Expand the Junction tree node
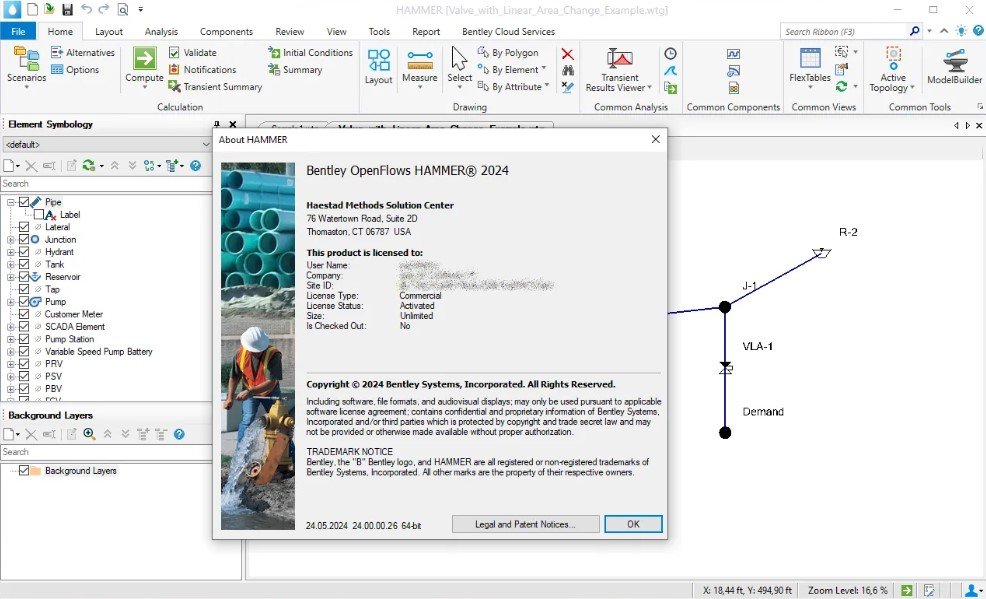The image size is (986, 599). 11,239
